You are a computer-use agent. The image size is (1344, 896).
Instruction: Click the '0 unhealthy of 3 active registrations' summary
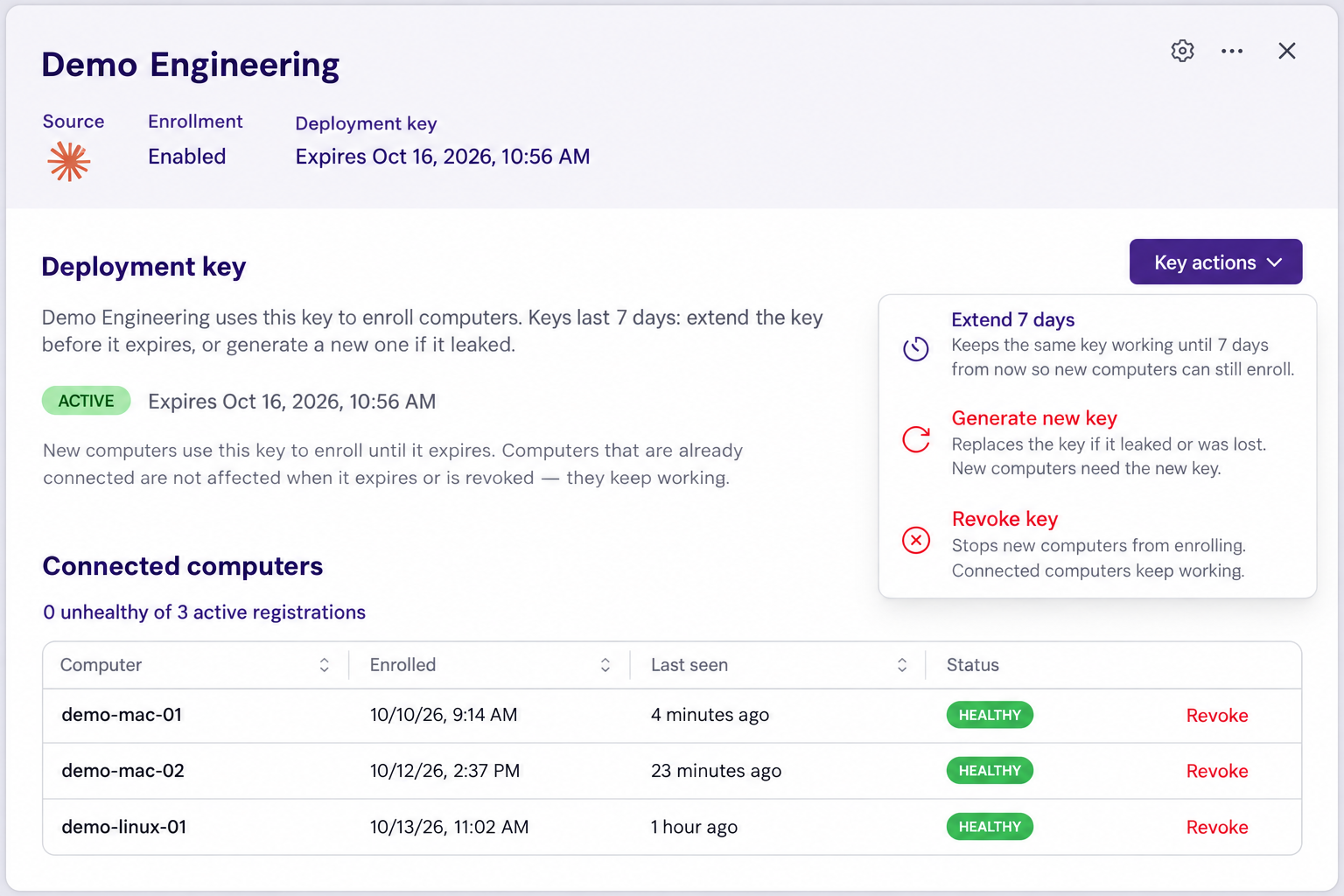pos(204,612)
